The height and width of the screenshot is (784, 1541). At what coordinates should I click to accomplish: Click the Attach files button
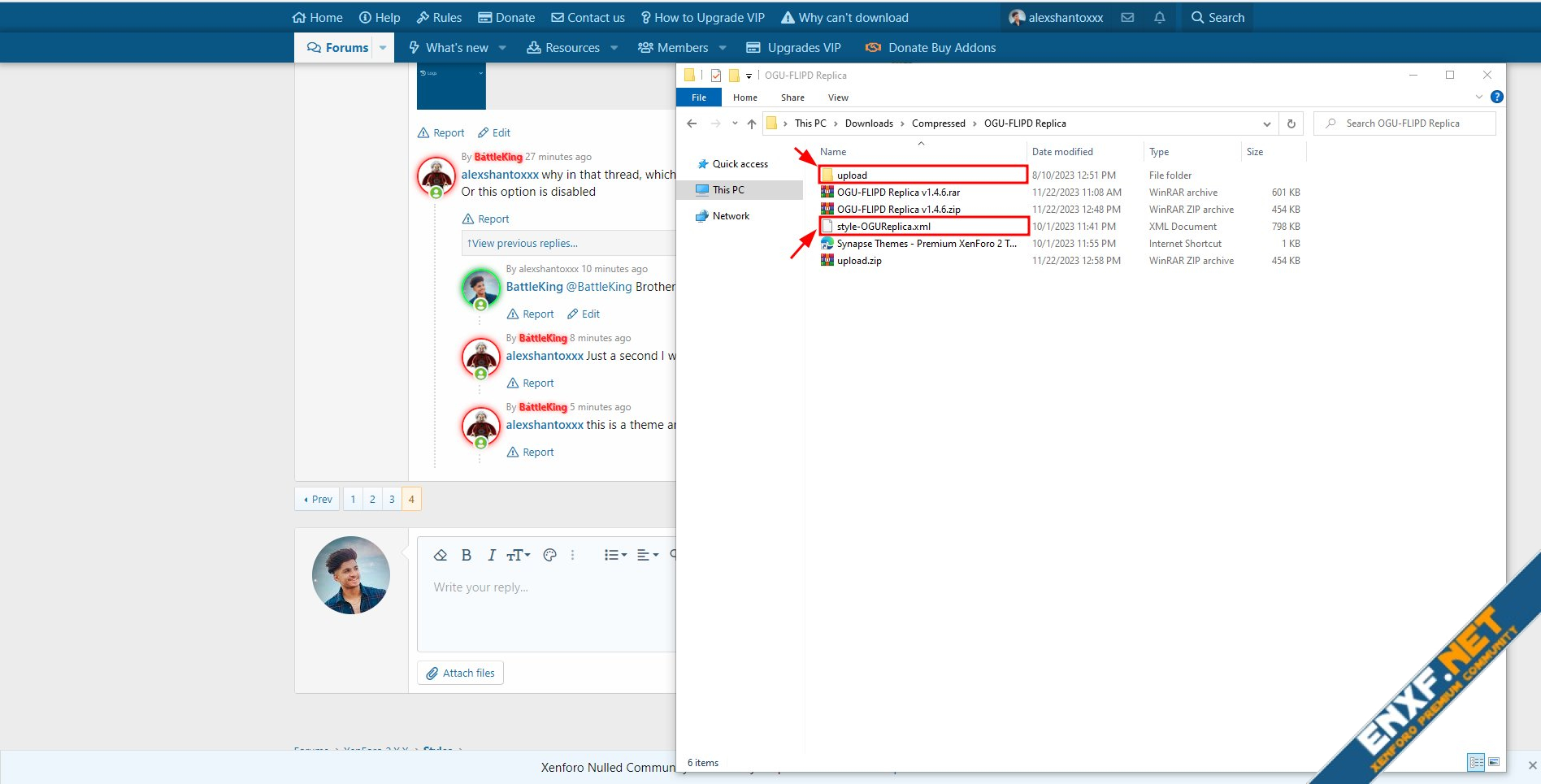pos(460,673)
